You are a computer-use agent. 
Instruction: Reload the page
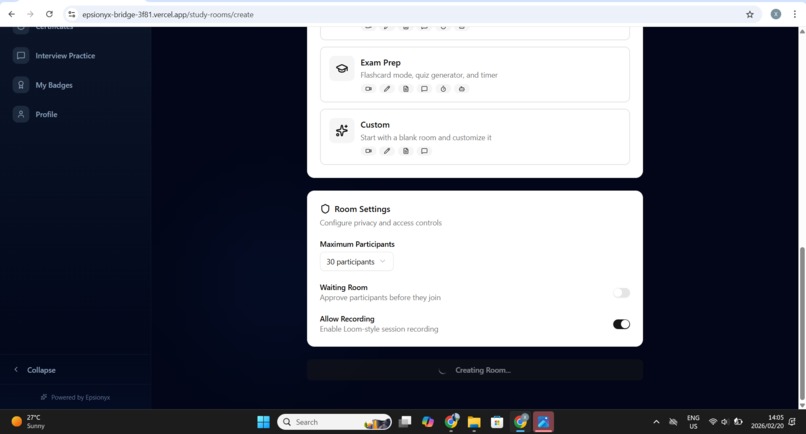pyautogui.click(x=49, y=14)
